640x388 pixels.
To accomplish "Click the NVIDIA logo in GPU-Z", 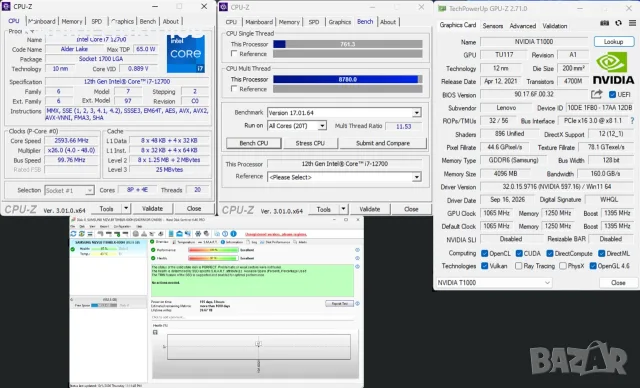I will 613,68.
